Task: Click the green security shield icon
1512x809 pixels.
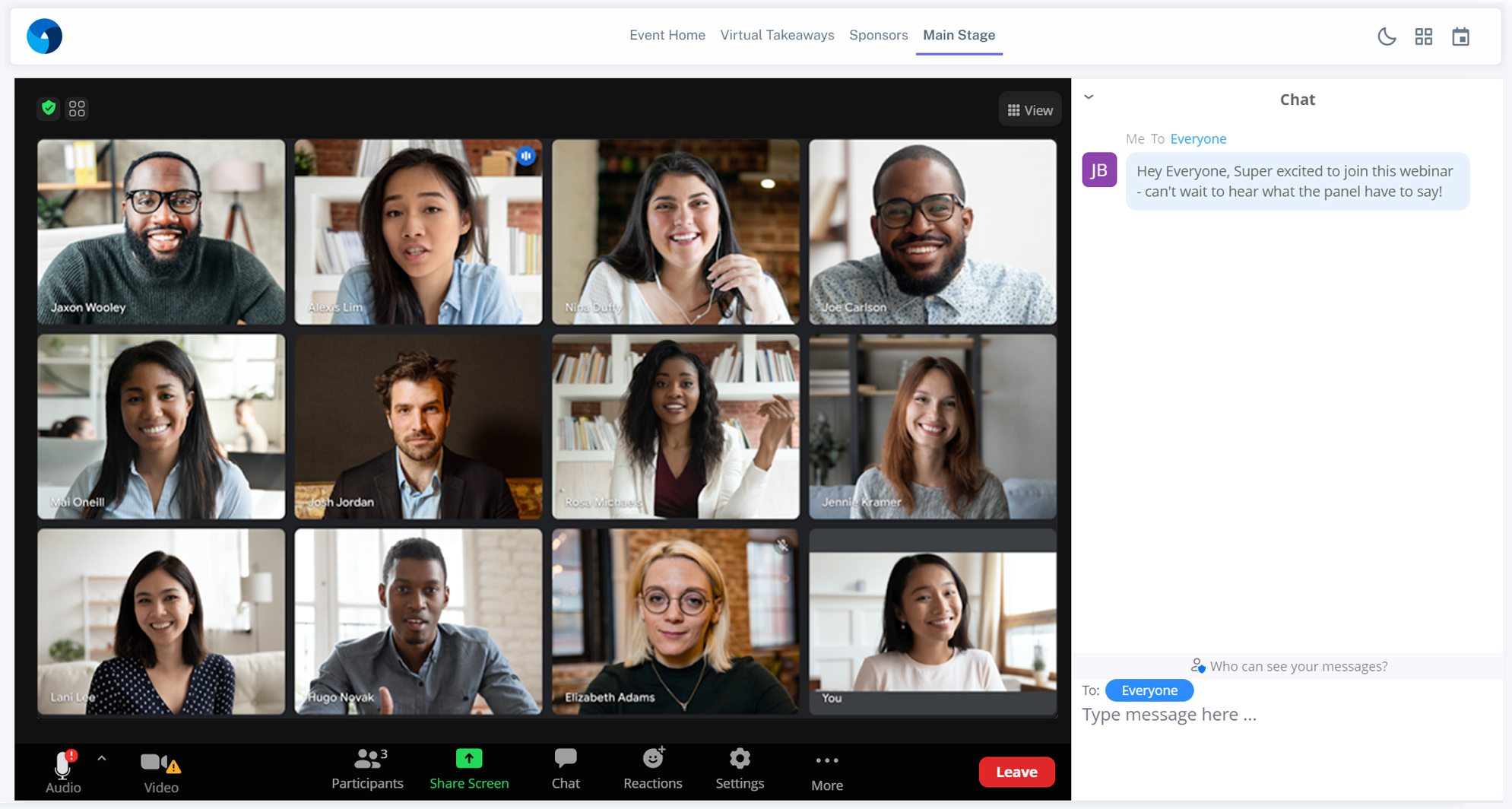Action: tap(49, 109)
